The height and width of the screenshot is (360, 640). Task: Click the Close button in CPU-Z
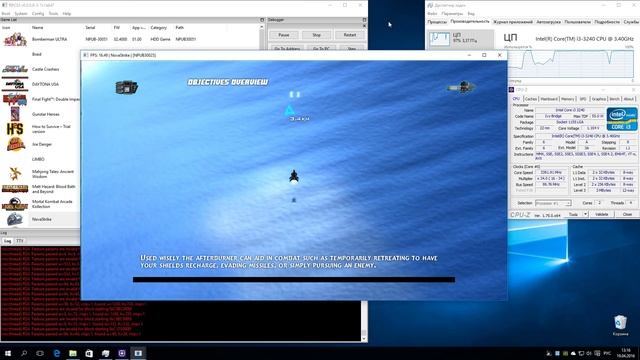627,214
